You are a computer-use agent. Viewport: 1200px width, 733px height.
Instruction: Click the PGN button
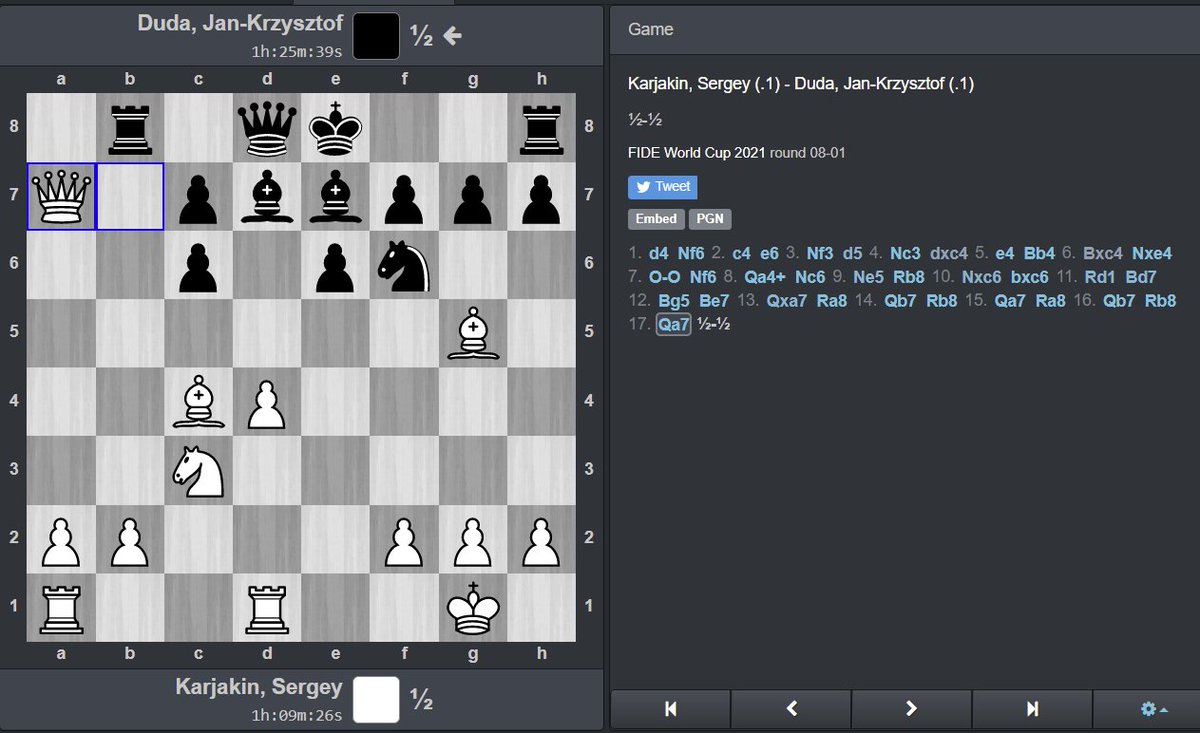(x=711, y=219)
